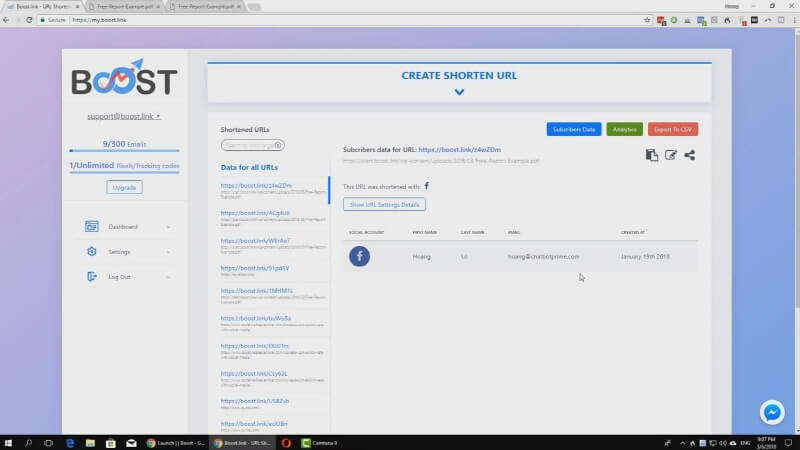Open ninth link in URL list
The width and height of the screenshot is (800, 450).
coord(255,401)
